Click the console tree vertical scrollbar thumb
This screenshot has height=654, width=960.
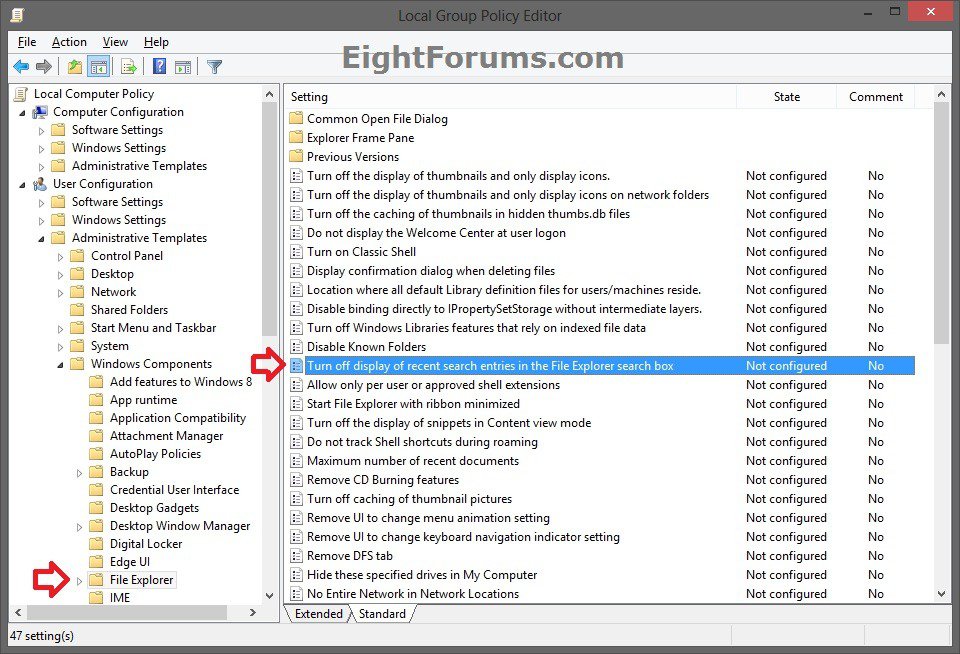pyautogui.click(x=269, y=219)
